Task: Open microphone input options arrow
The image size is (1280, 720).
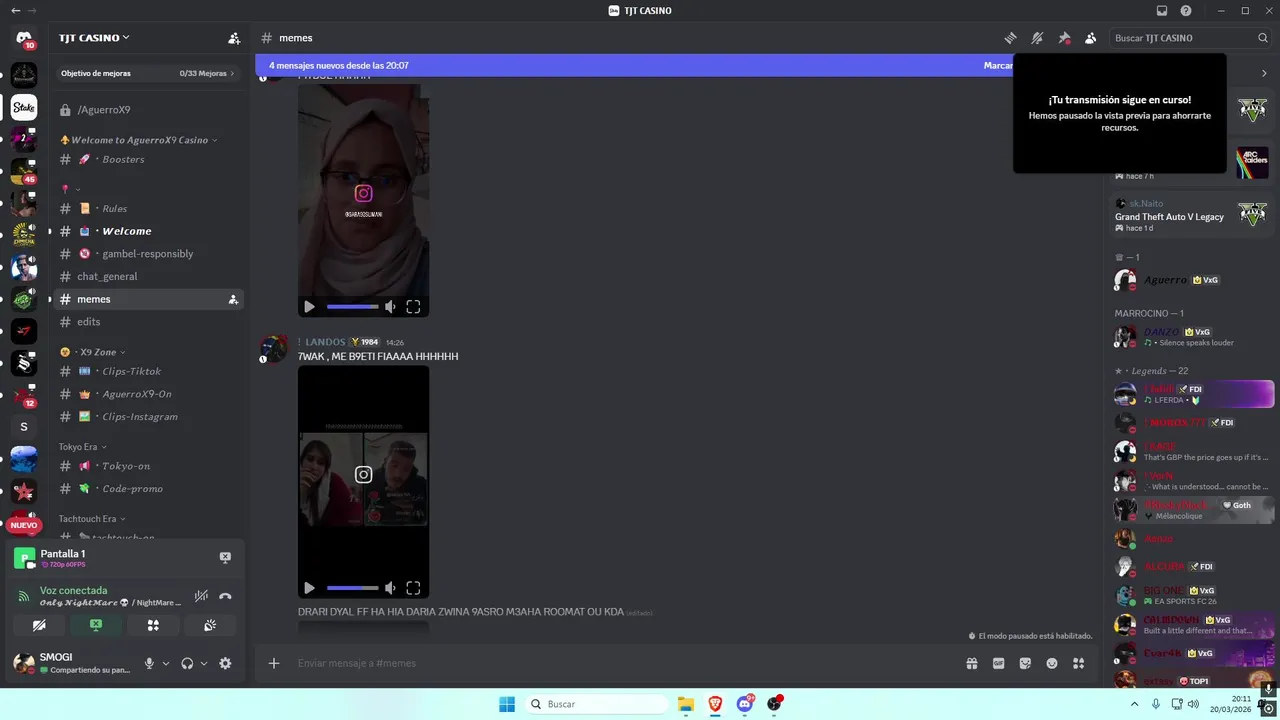Action: coord(166,663)
